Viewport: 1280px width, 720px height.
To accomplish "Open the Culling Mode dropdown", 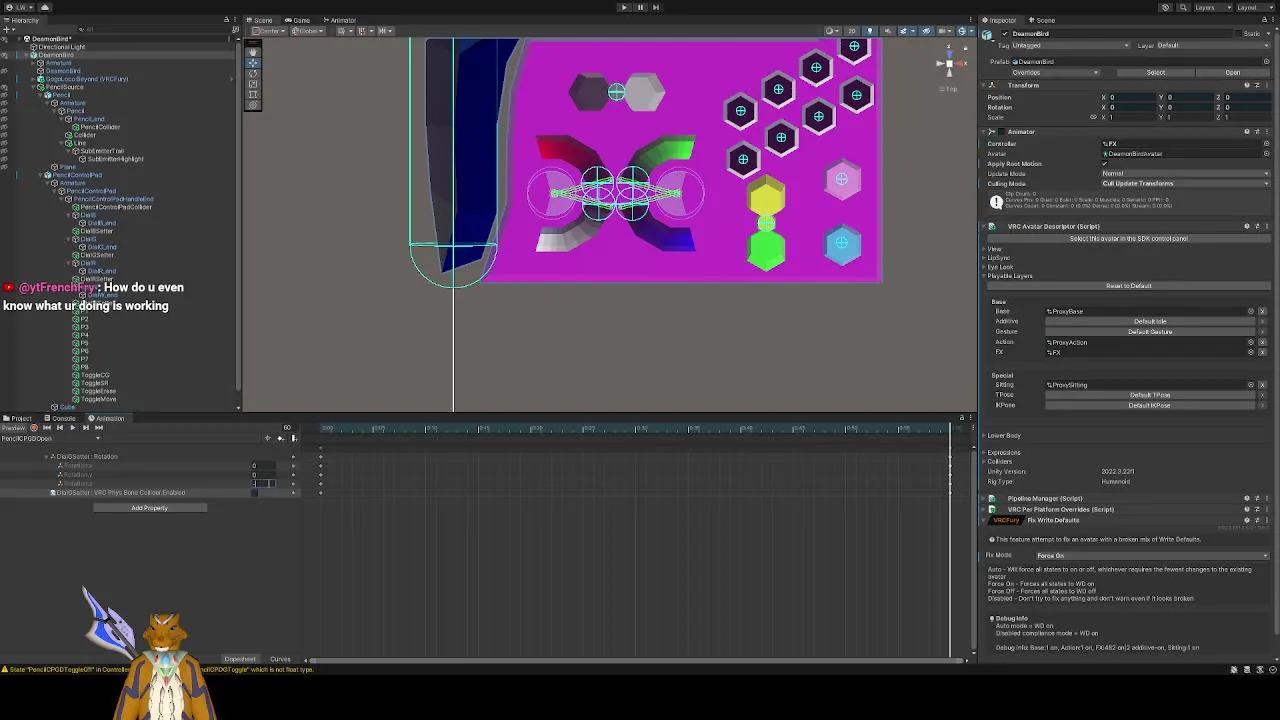I will [x=1184, y=184].
